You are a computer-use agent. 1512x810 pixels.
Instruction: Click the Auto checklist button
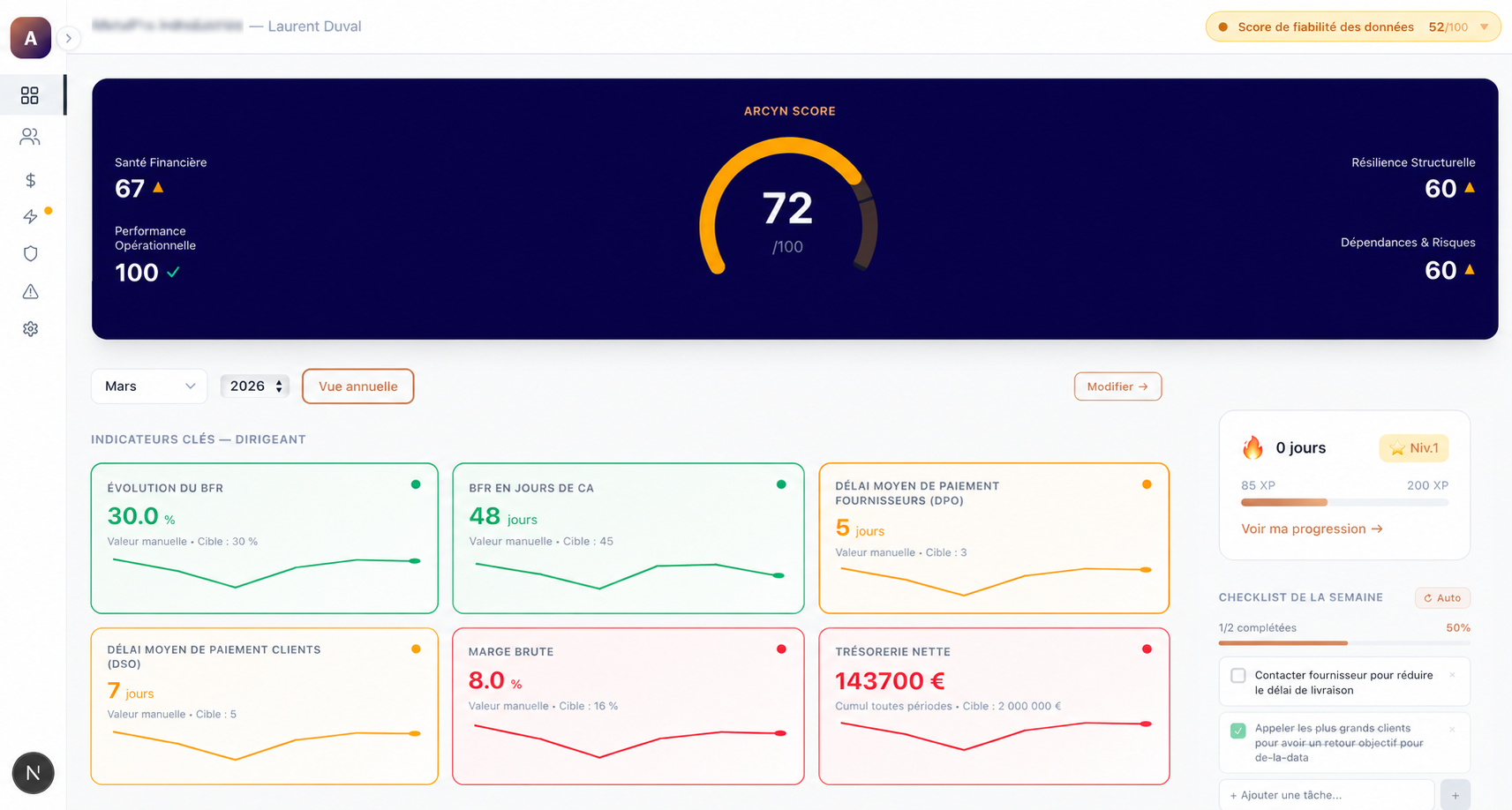click(x=1442, y=598)
